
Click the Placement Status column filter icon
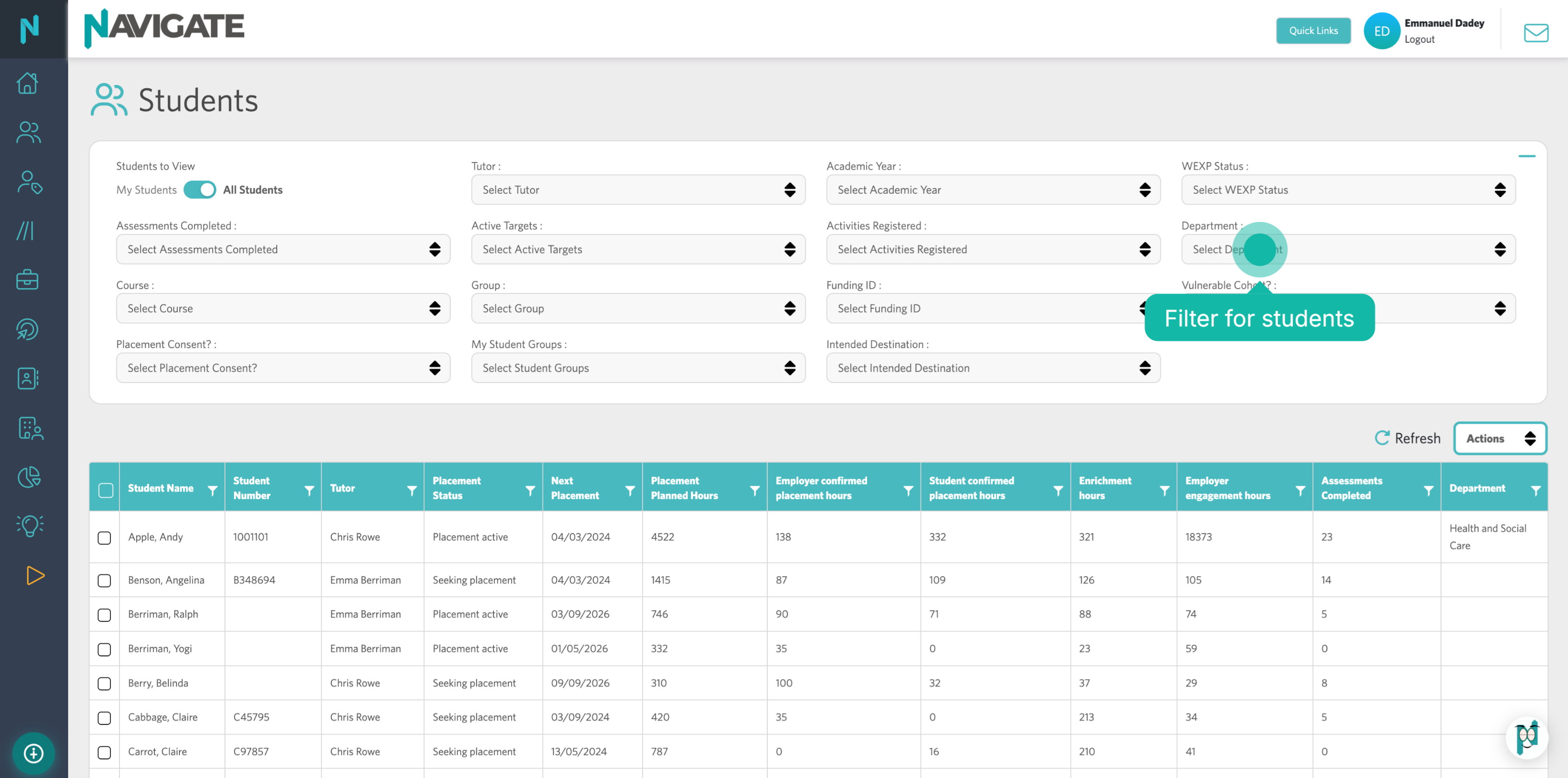530,490
